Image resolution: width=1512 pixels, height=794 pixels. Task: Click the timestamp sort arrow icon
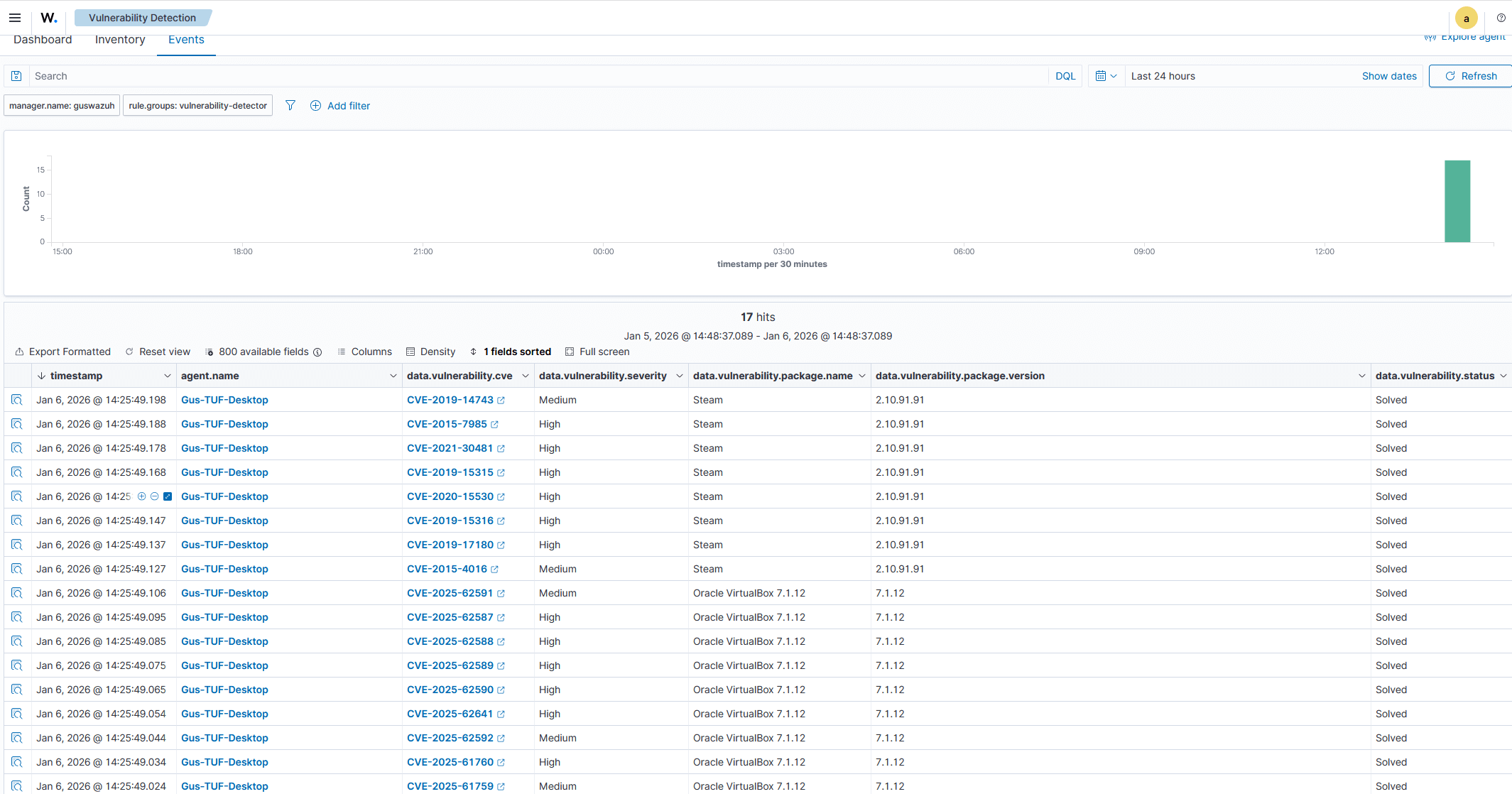point(41,376)
